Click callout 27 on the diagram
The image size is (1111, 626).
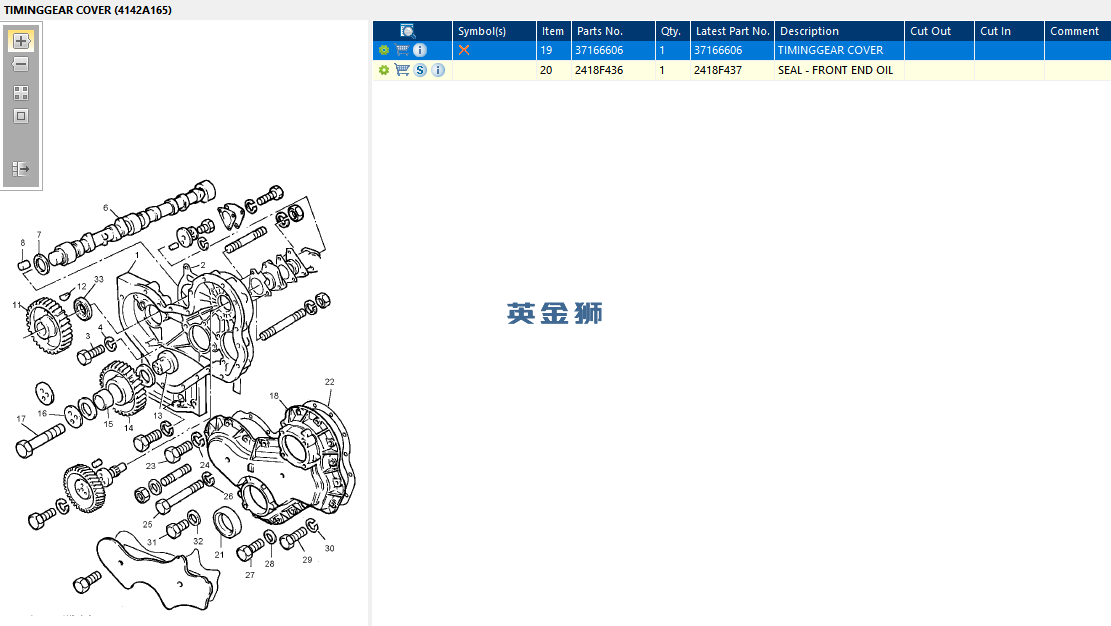coord(249,575)
